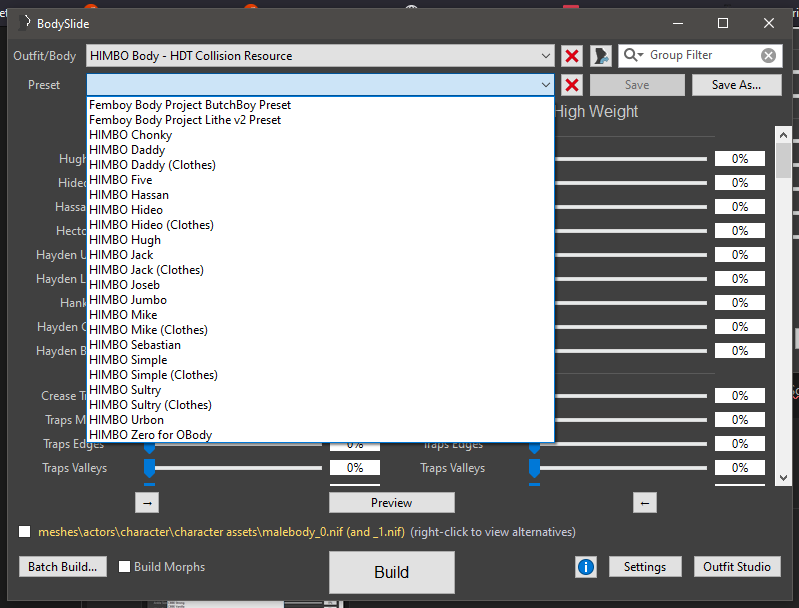Edit low weight Traps Valleys percent field
799x608 pixels.
(x=355, y=468)
